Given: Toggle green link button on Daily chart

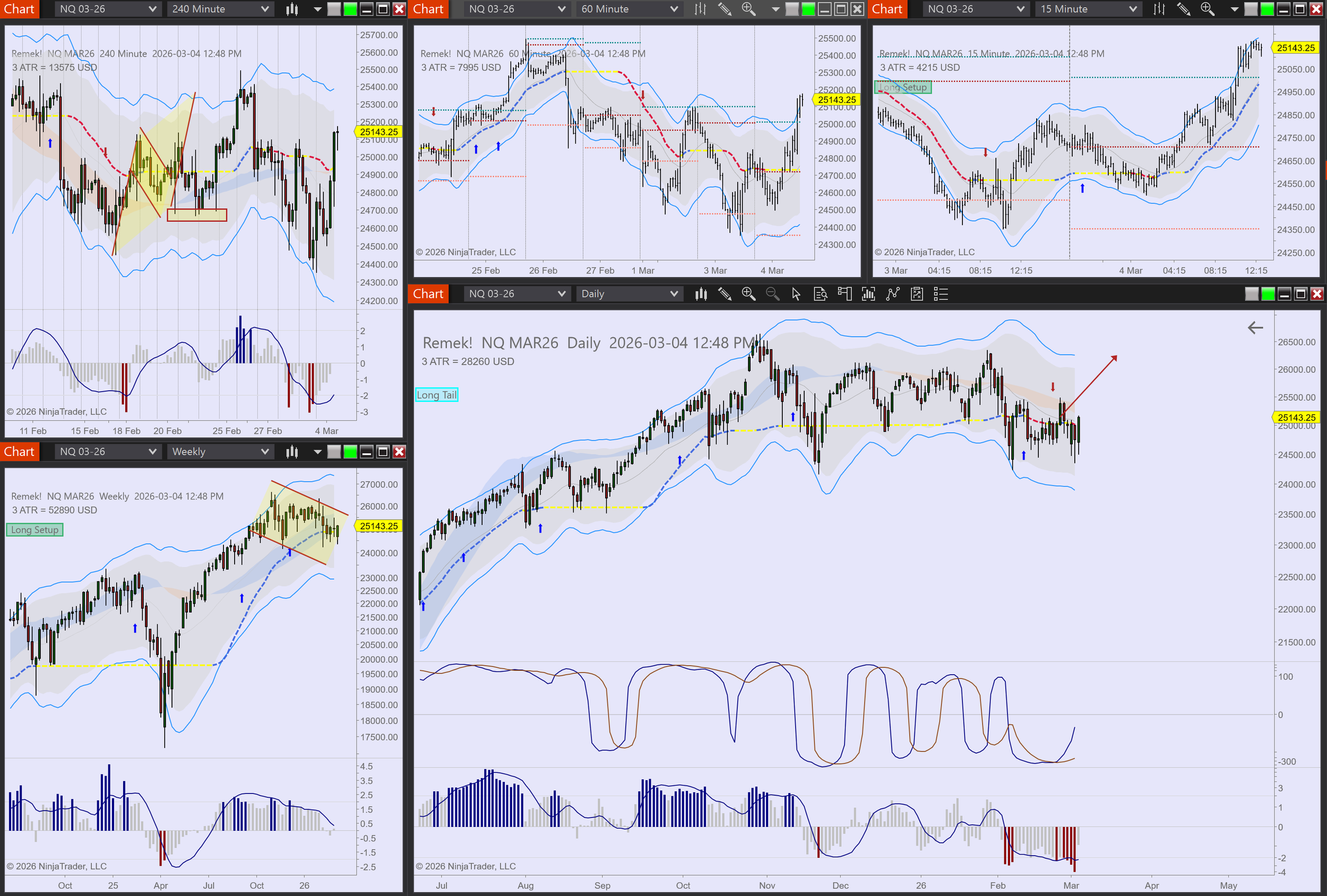Looking at the screenshot, I should (x=1268, y=294).
